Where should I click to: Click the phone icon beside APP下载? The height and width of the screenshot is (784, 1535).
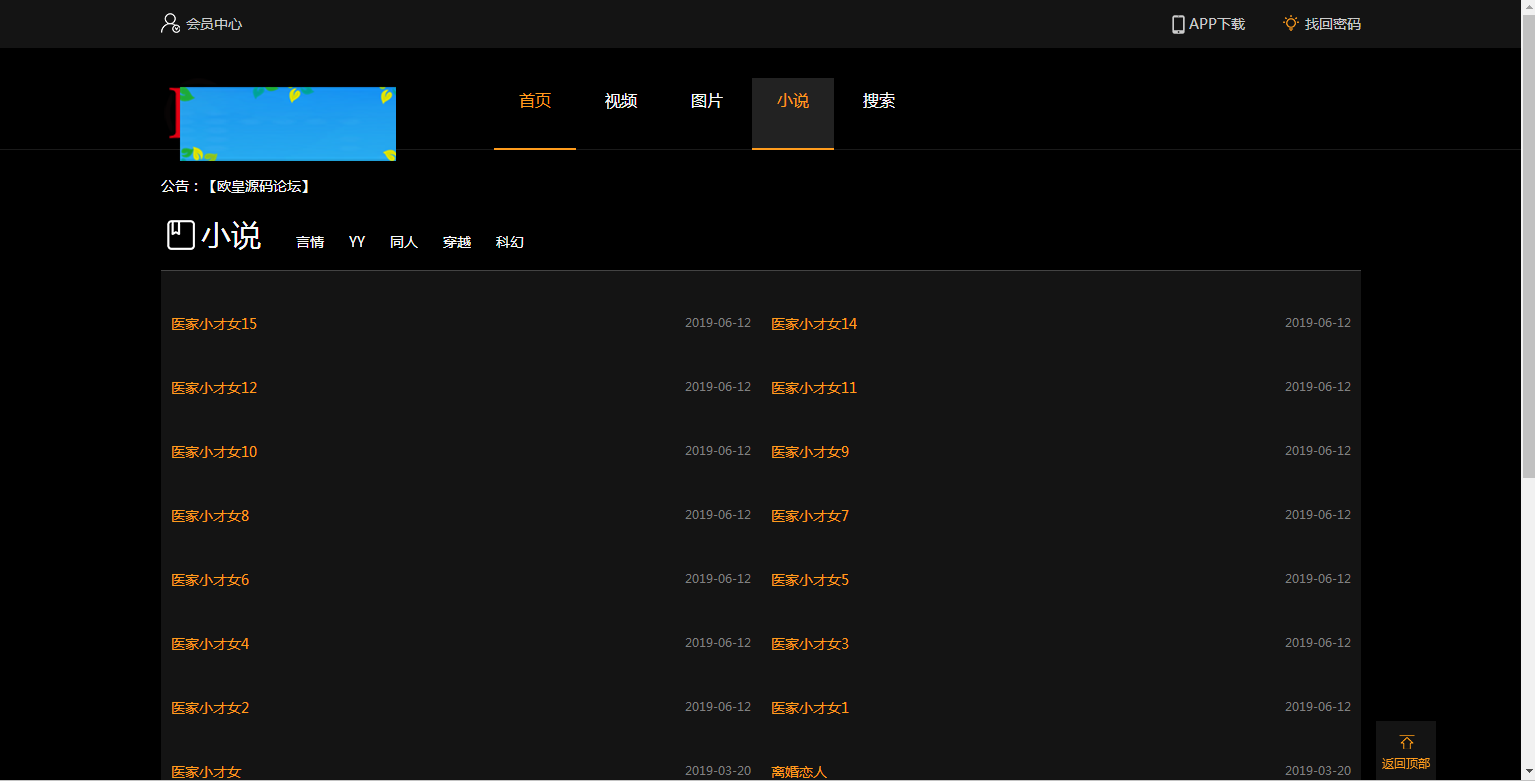(x=1178, y=23)
